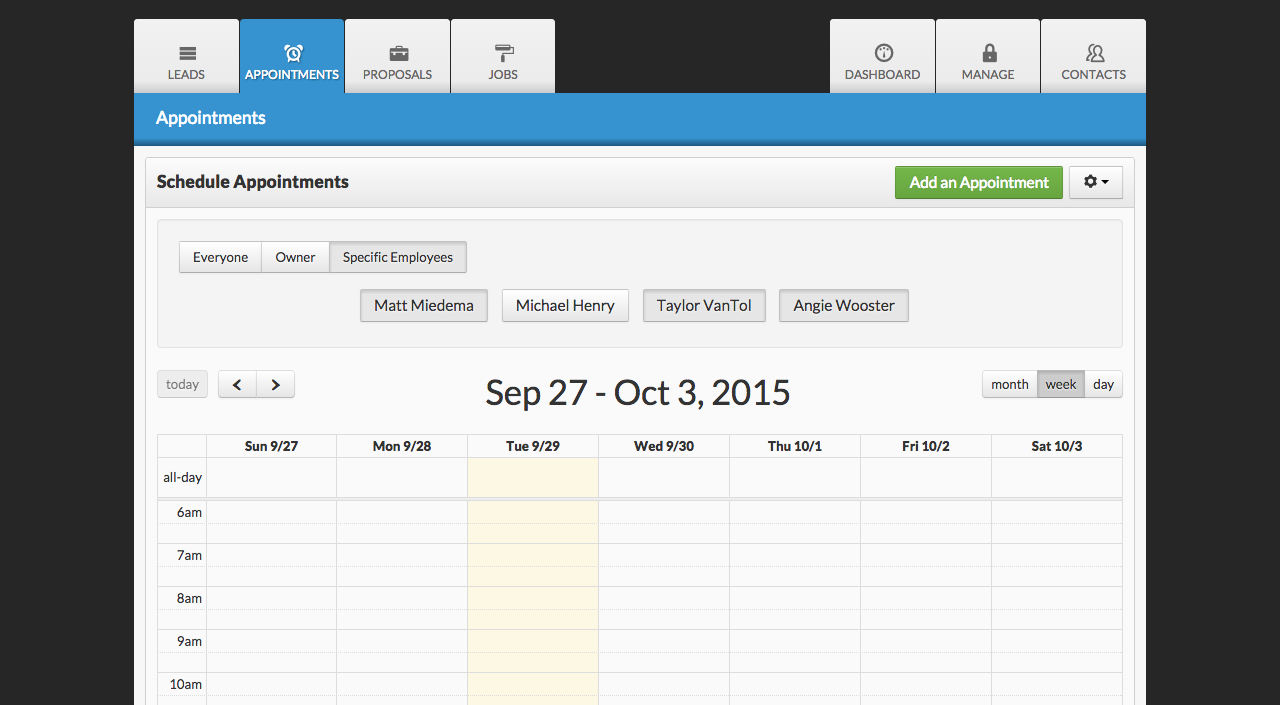
Task: Click the 6am time label
Action: 190,512
